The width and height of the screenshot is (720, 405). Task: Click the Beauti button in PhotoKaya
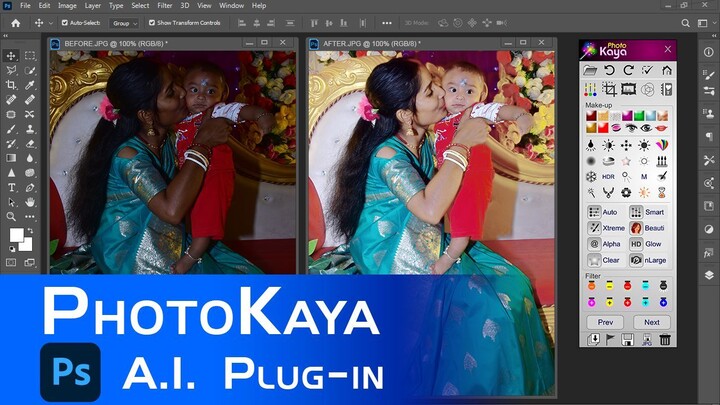647,228
